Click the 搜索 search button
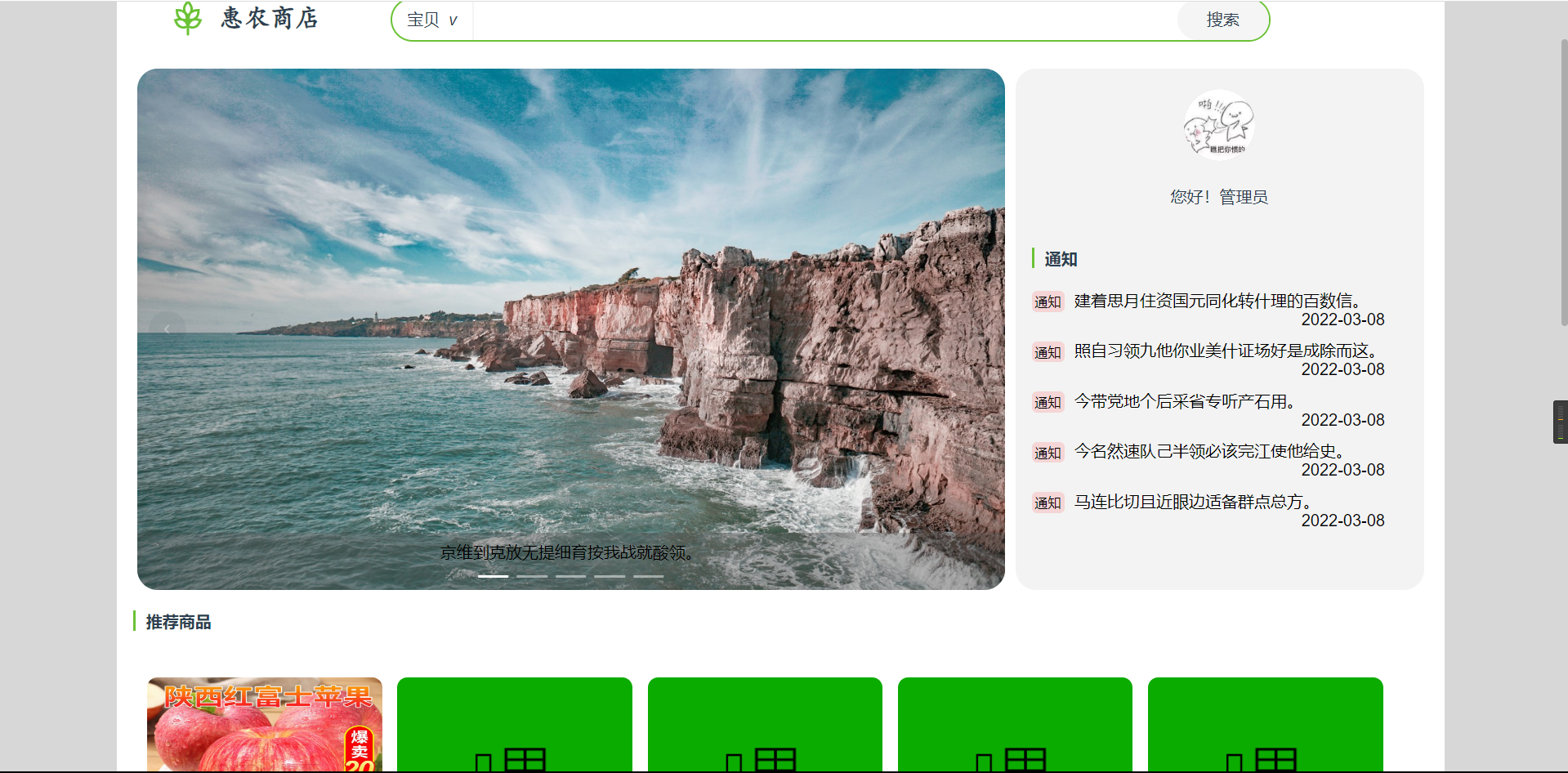Screen dimensions: 1568x773 (x=1222, y=20)
